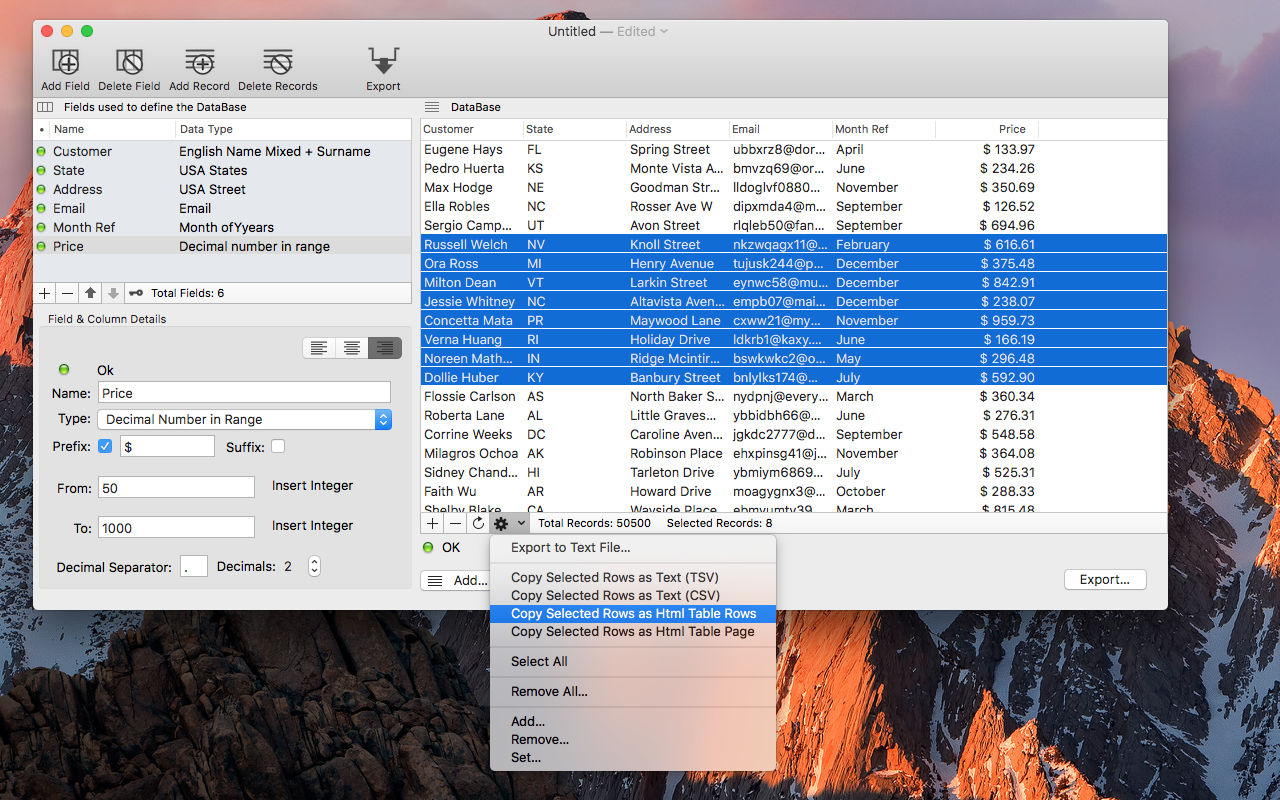The image size is (1280, 800).
Task: Set left text alignment for the column
Action: click(x=319, y=348)
